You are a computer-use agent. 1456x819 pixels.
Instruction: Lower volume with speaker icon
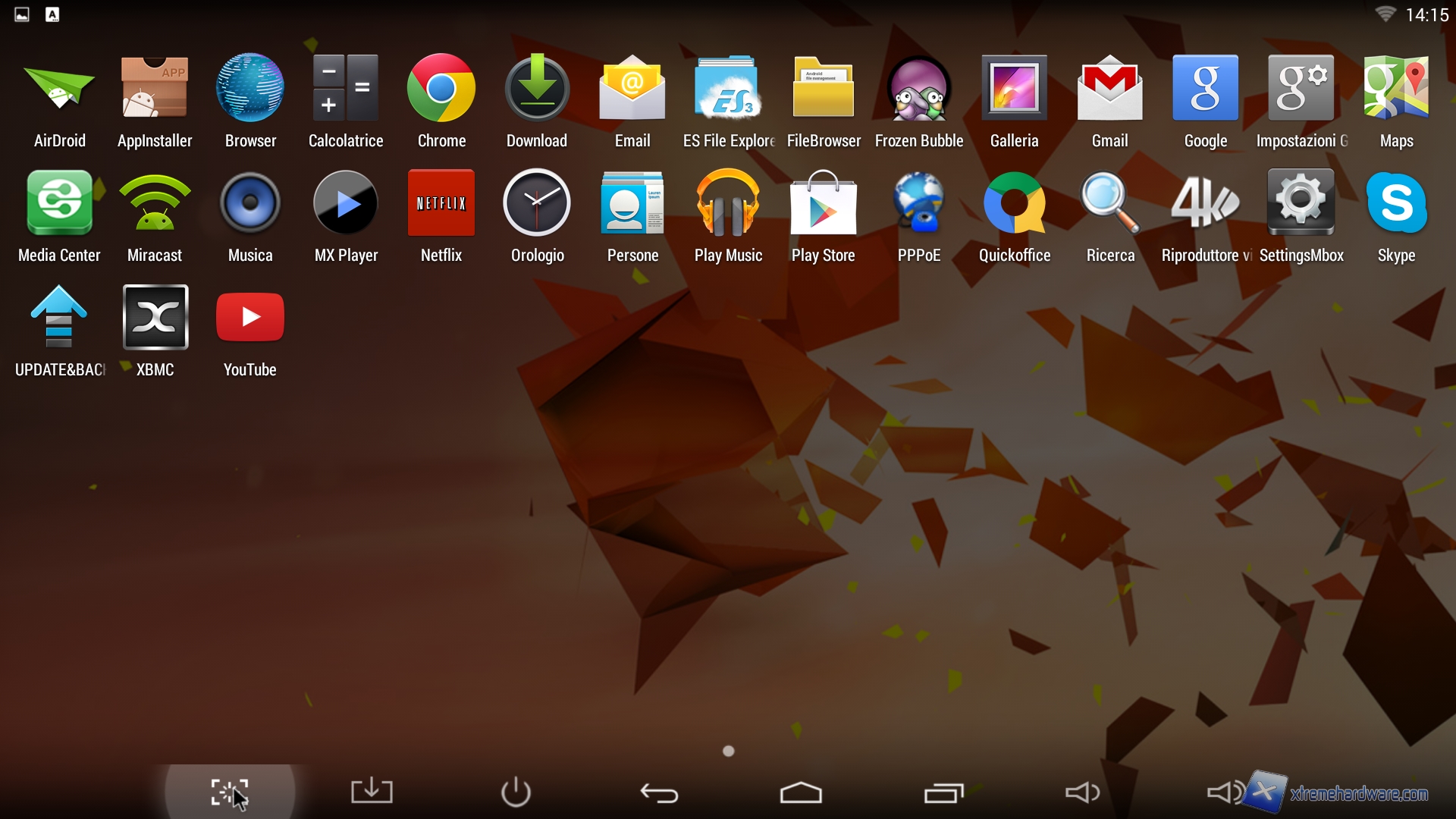point(1082,793)
